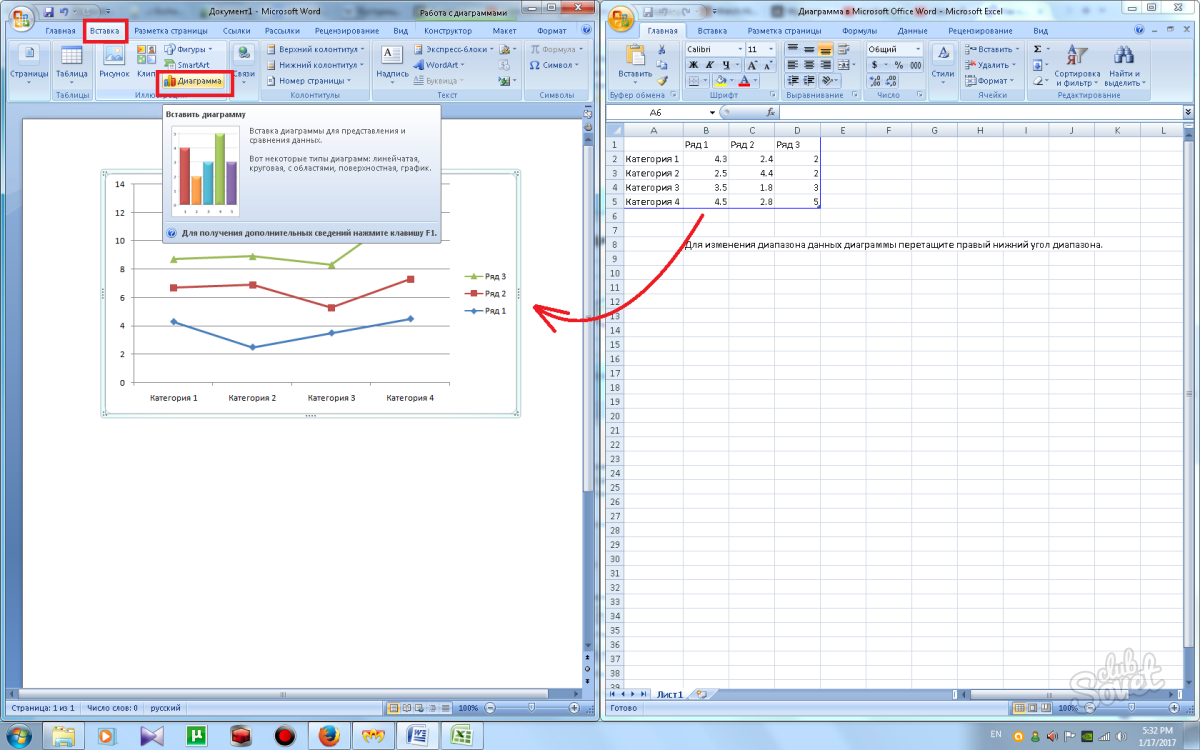The image size is (1200, 750).
Task: Open Word's Главная tab
Action: 60,31
